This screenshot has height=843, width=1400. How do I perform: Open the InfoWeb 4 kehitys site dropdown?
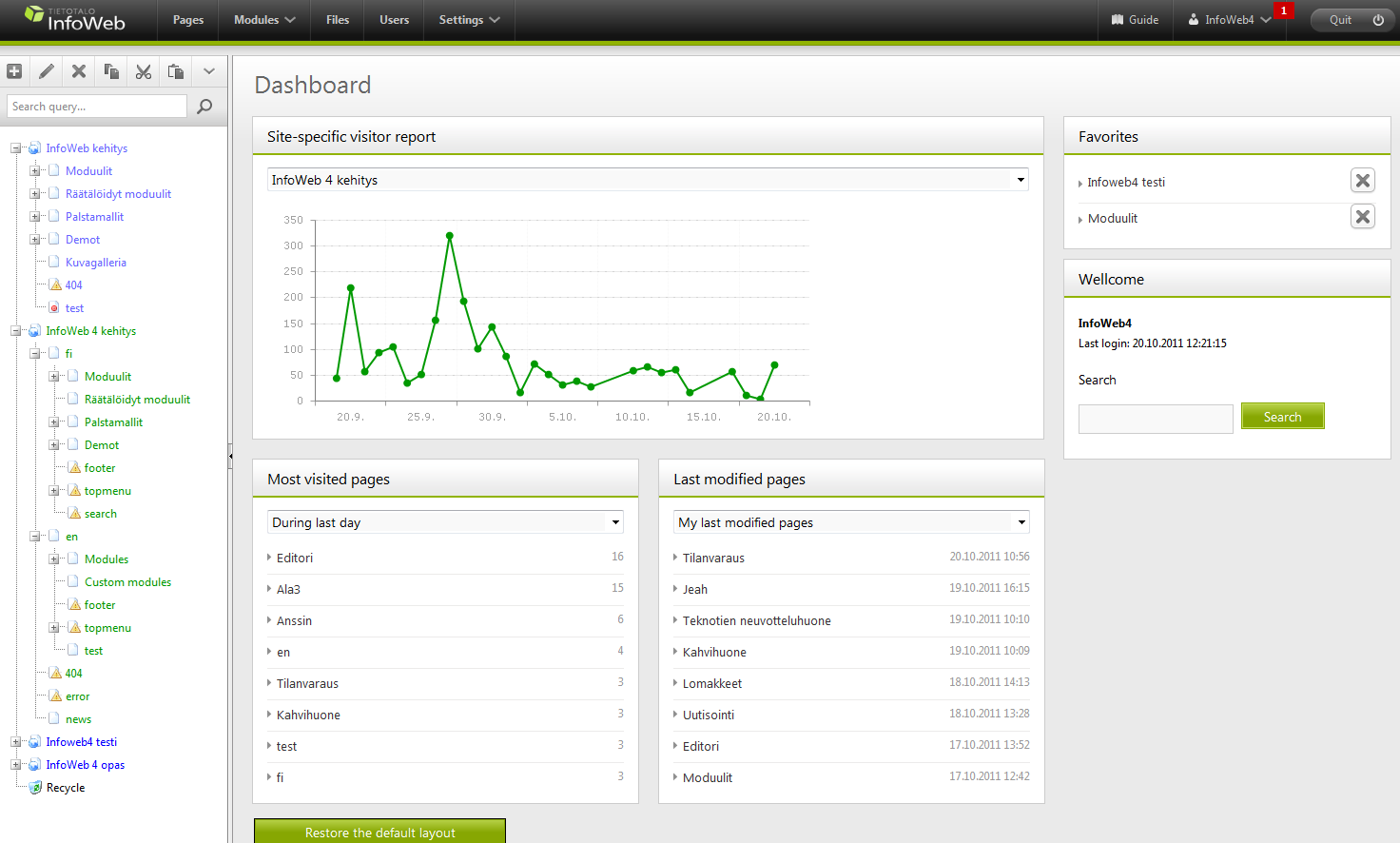648,180
